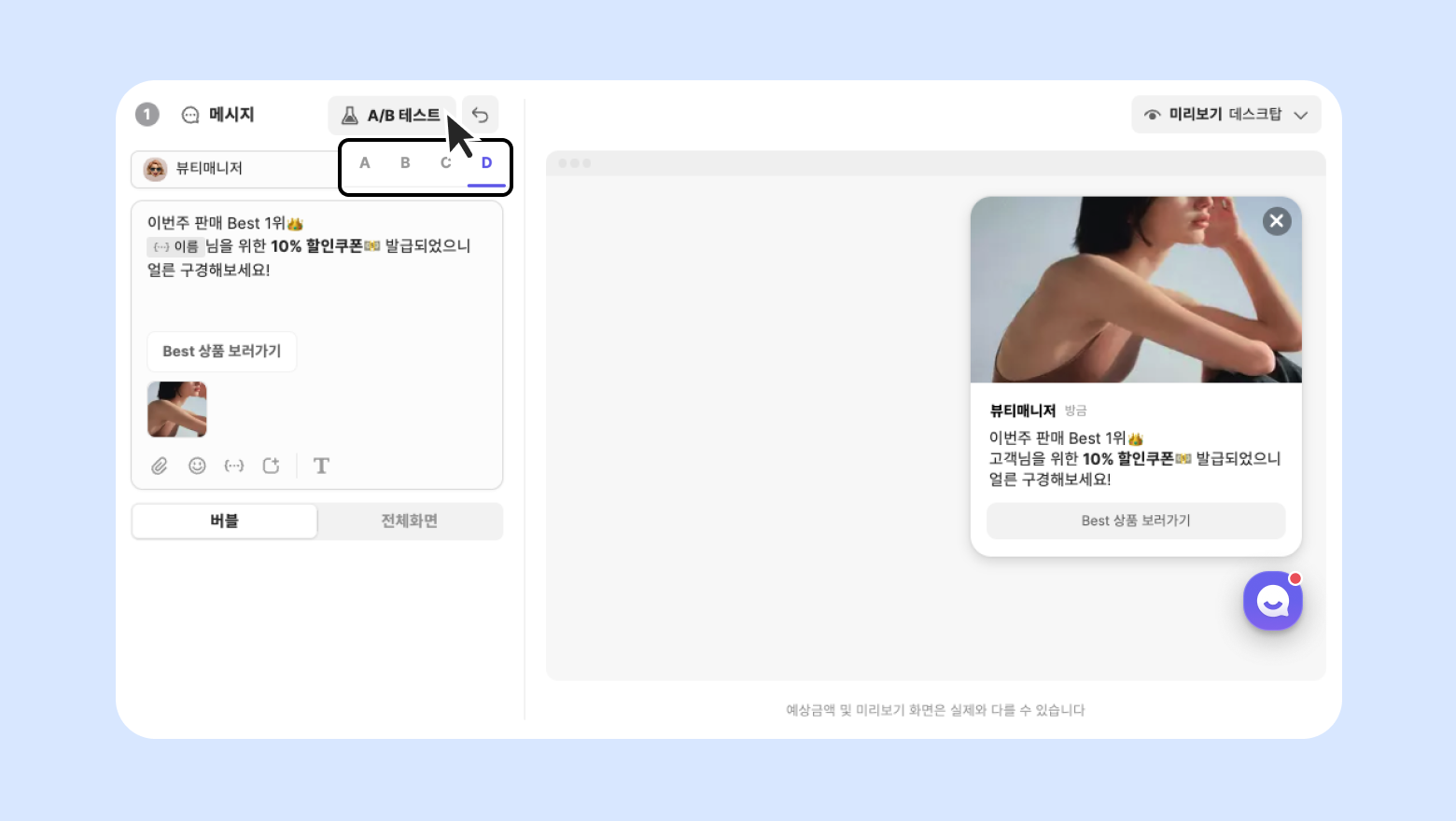Click the eye icon next to 미리보기

point(1153,115)
